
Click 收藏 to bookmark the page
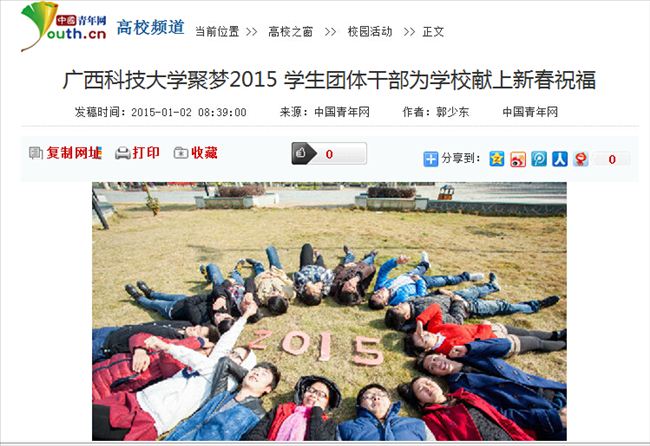tap(196, 153)
